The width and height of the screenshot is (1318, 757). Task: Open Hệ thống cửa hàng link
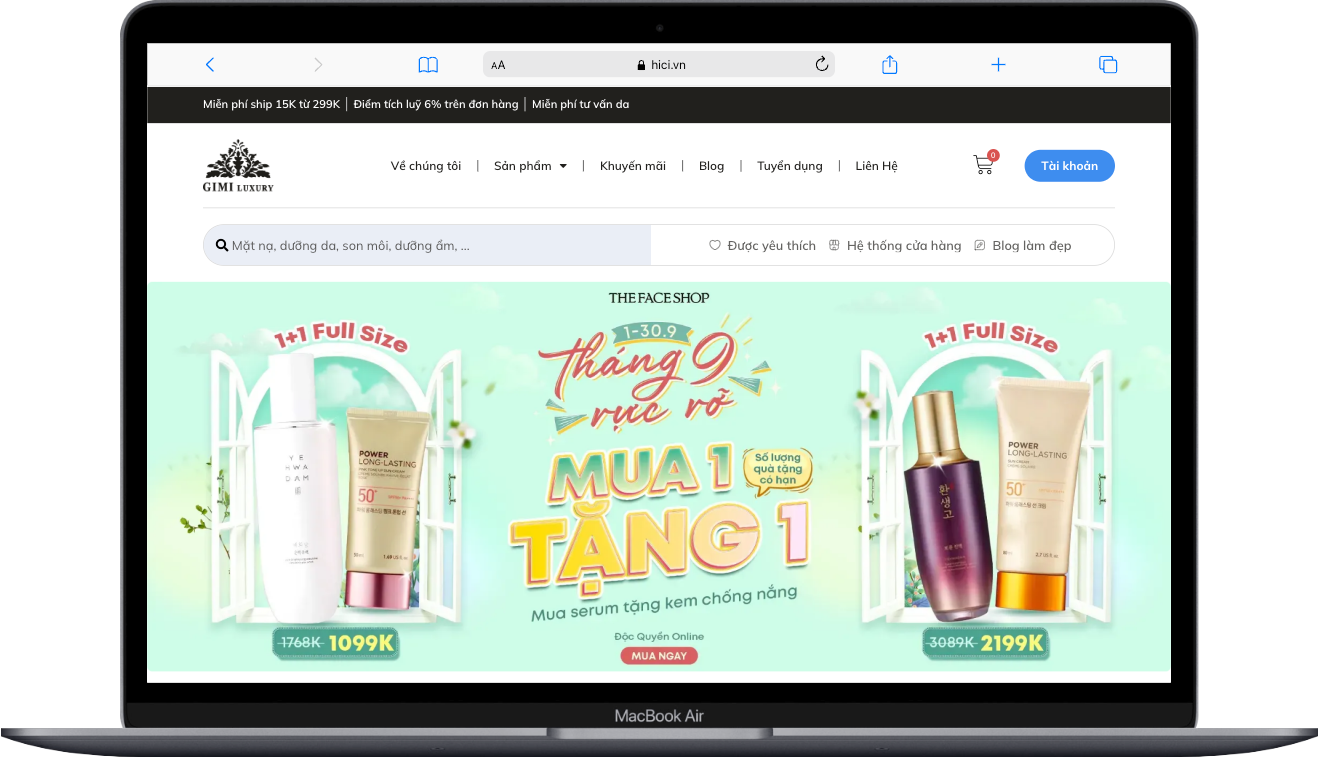(x=895, y=246)
